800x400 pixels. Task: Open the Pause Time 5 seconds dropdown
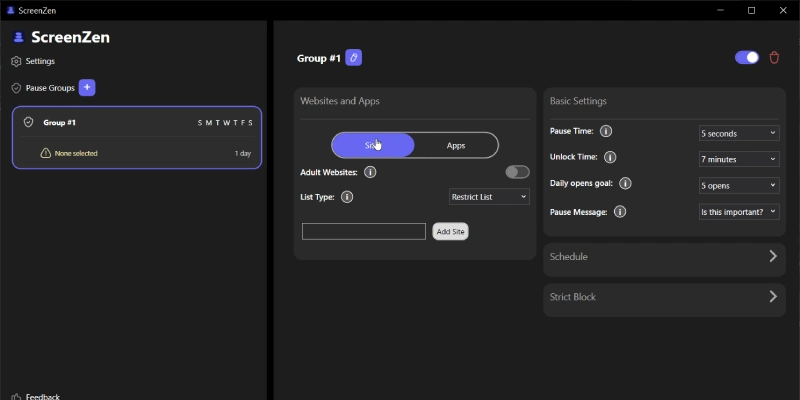pyautogui.click(x=738, y=132)
